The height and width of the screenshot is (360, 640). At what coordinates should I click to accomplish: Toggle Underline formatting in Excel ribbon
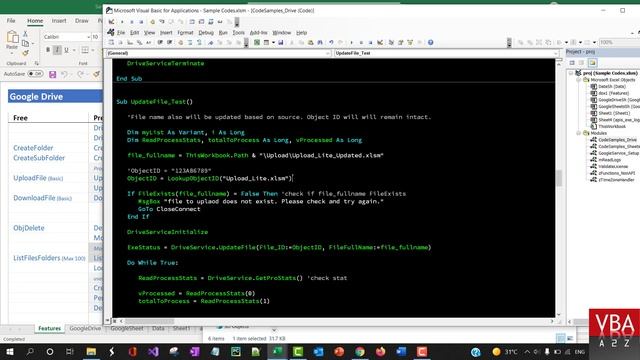66,50
